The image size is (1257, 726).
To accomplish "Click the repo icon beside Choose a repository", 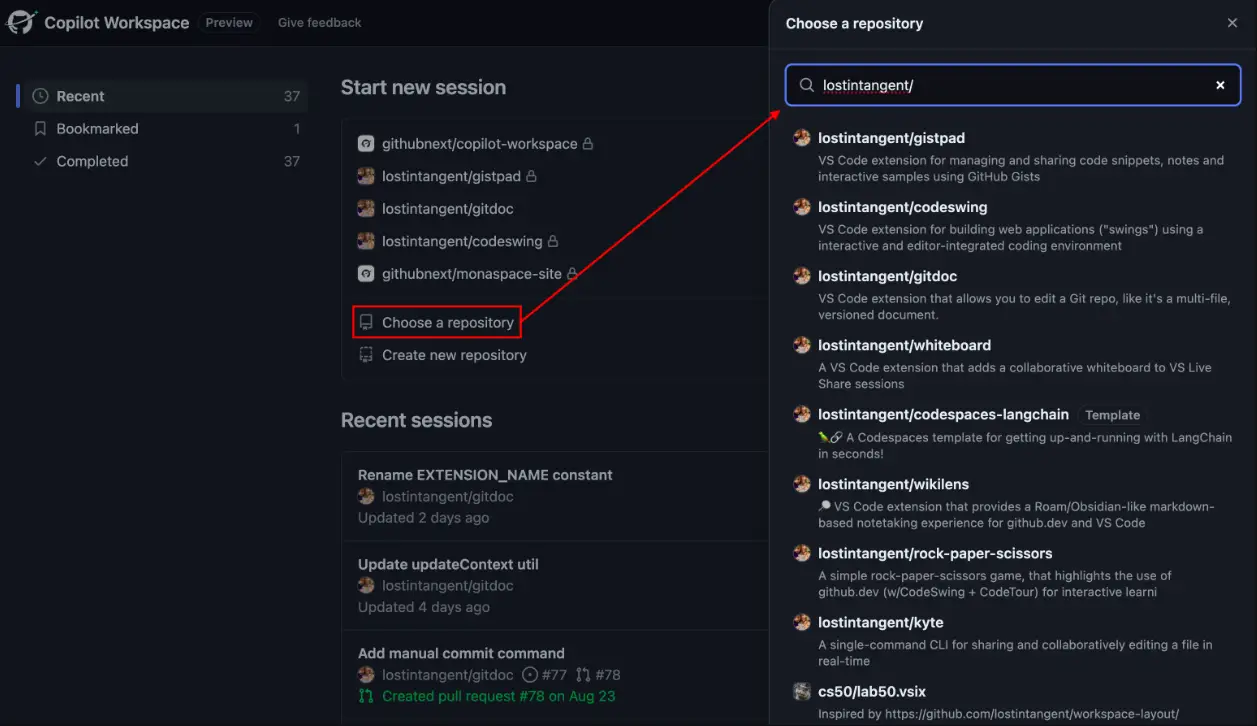I will click(366, 322).
